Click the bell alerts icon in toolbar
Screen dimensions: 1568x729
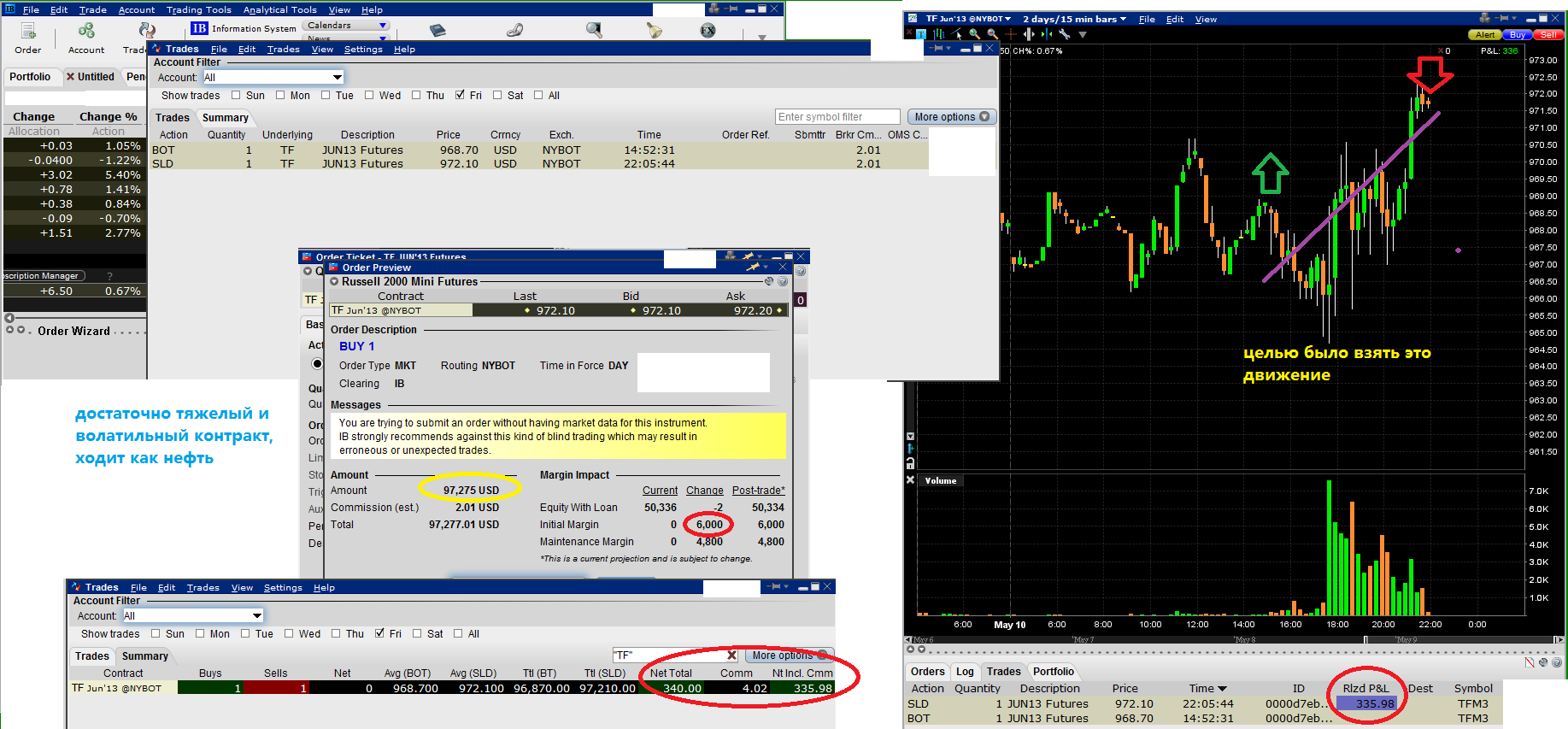(x=654, y=31)
